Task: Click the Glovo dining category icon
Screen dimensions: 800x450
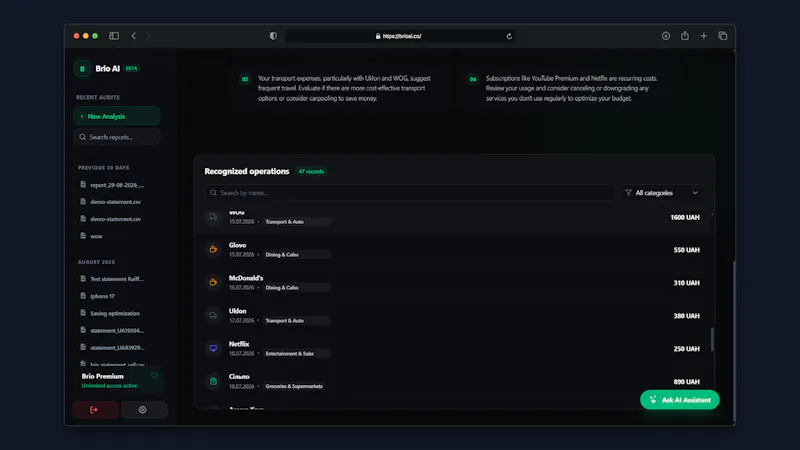Action: click(213, 249)
